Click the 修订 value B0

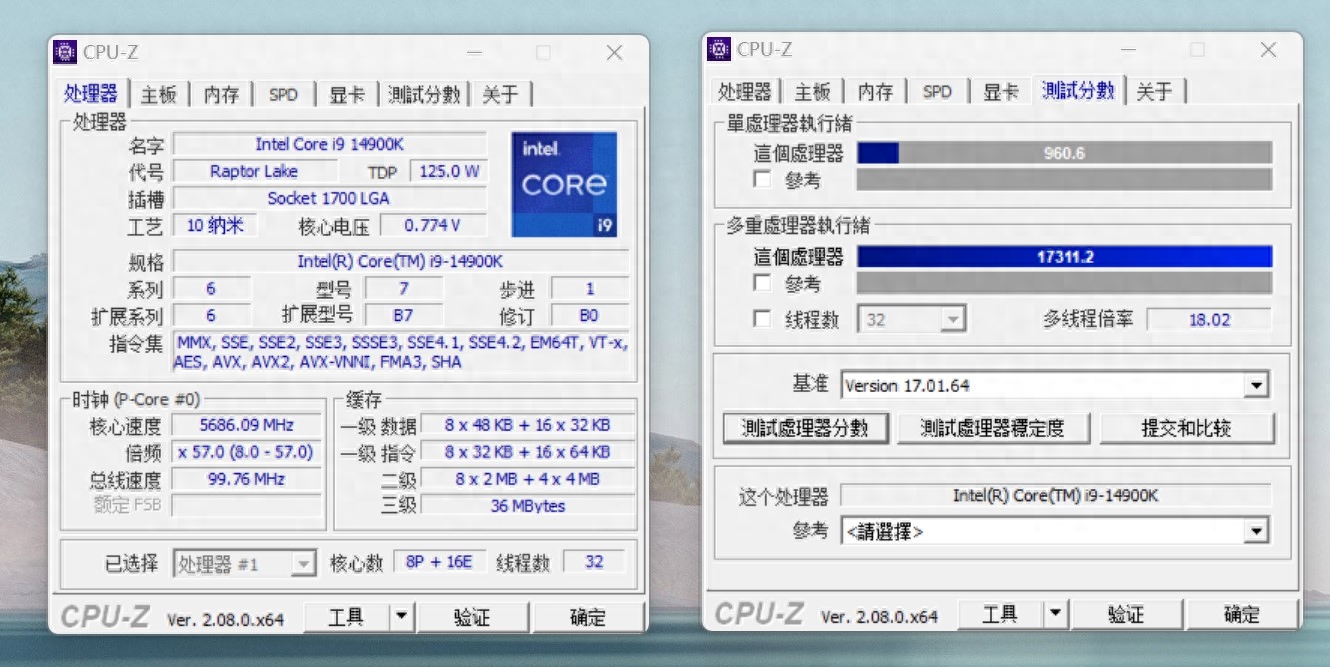tap(589, 315)
